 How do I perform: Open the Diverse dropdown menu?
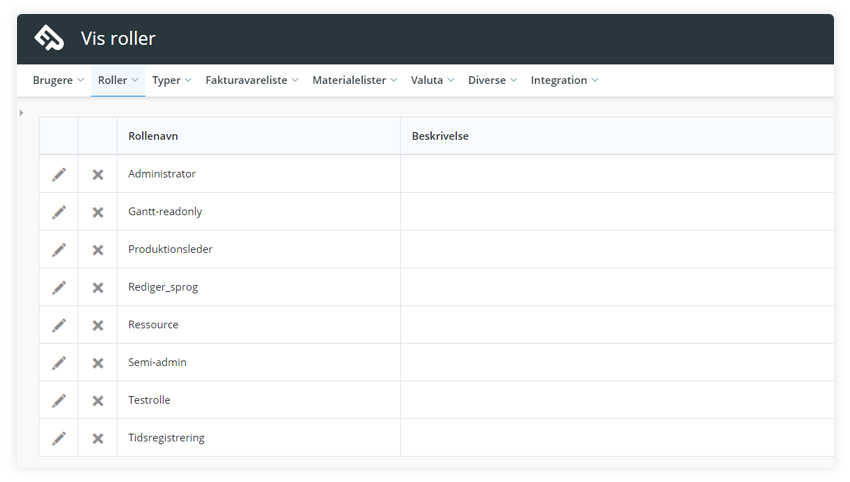(x=492, y=80)
